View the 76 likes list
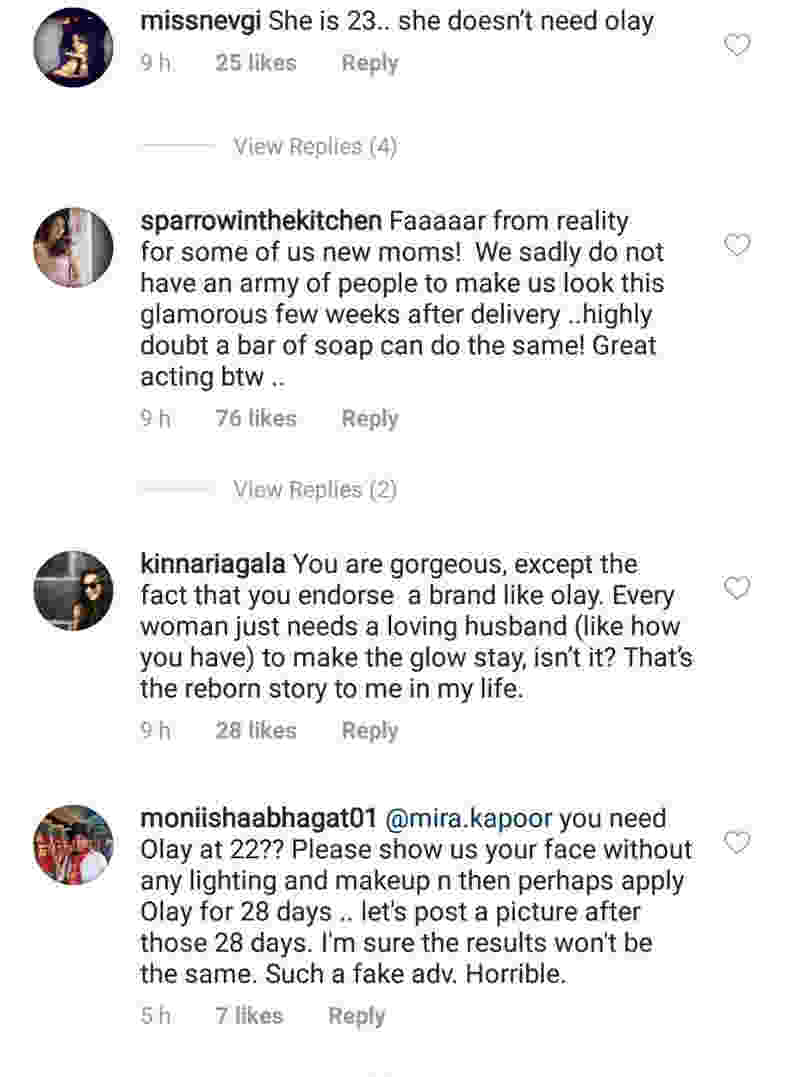This screenshot has width=800, height=1077. pos(256,419)
